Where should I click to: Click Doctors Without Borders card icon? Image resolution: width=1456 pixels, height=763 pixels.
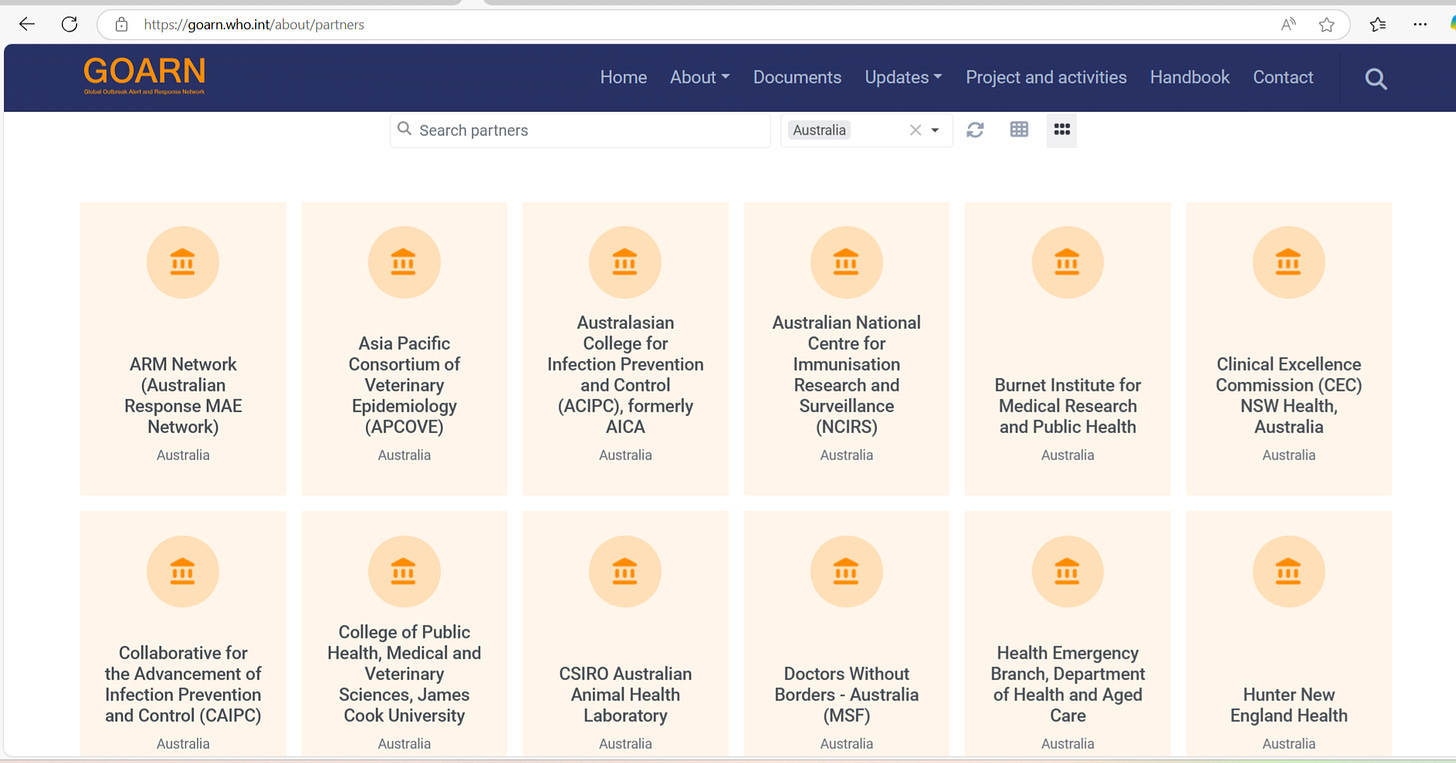[x=846, y=571]
